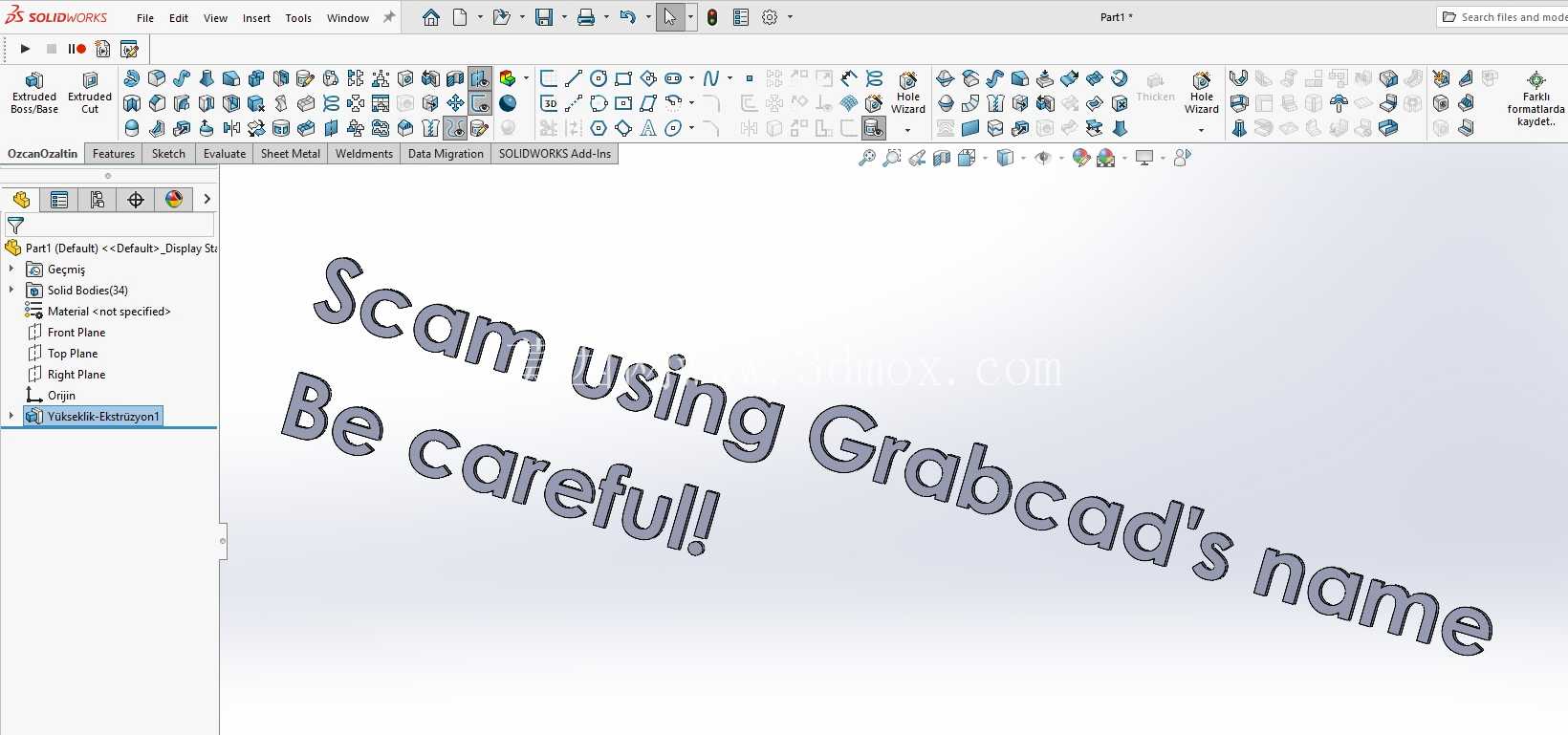
Task: Click the Farklı formatlarda kaydet button
Action: coord(1535,97)
